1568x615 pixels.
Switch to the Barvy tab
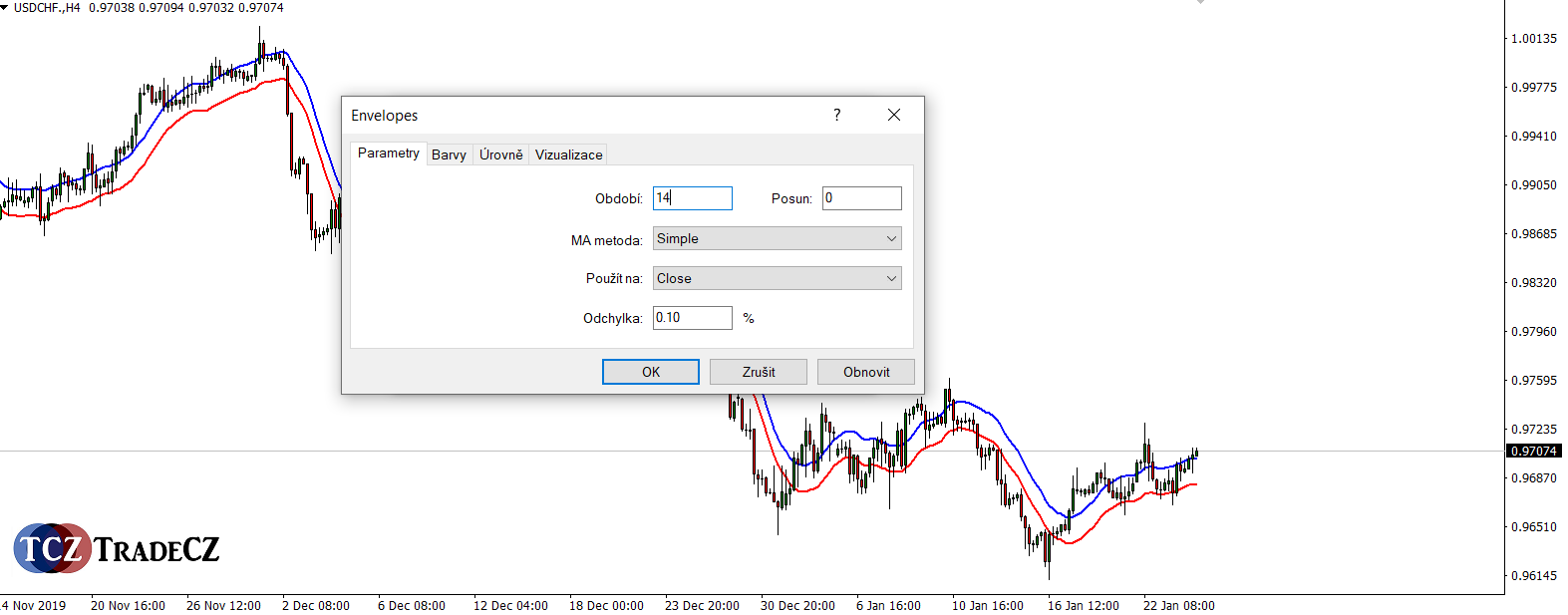pyautogui.click(x=449, y=154)
